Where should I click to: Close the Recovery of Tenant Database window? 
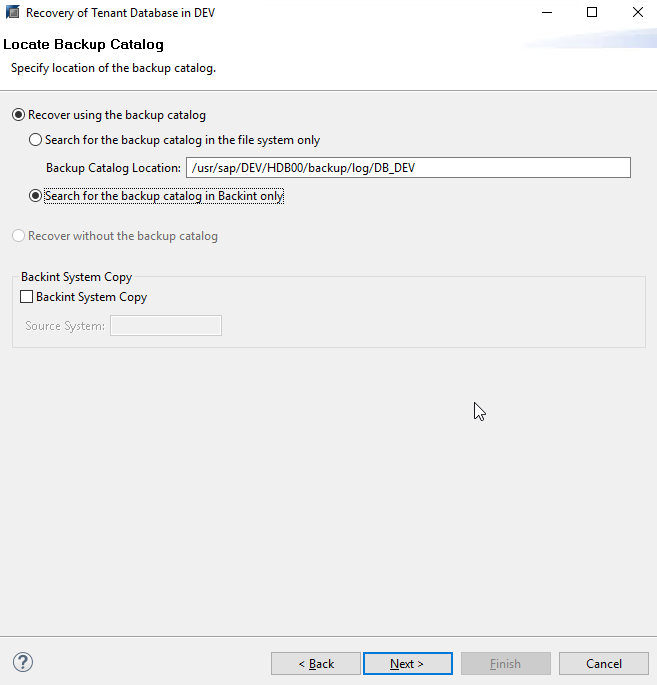tap(638, 12)
